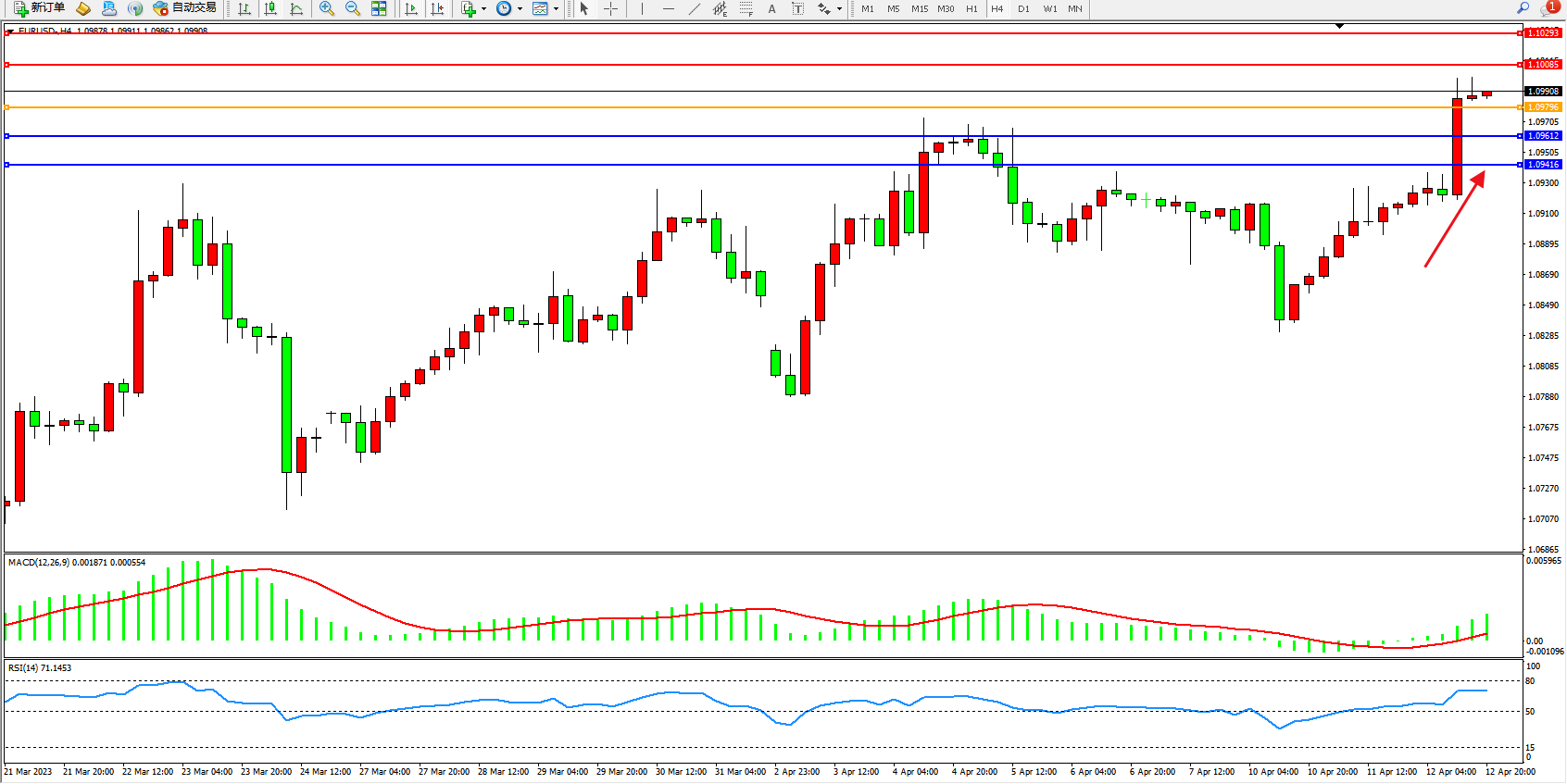Zoom in on the chart
Image resolution: width=1567 pixels, height=784 pixels.
(327, 8)
